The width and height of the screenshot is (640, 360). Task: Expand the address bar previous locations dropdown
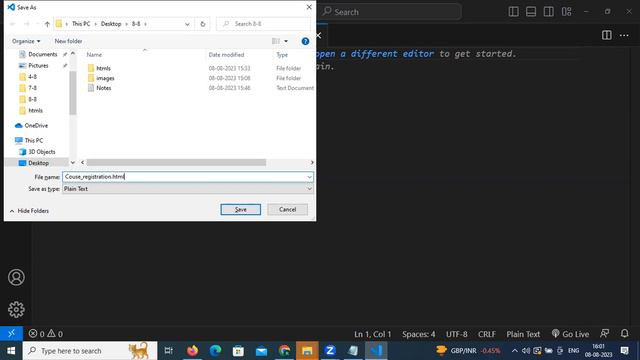187,24
